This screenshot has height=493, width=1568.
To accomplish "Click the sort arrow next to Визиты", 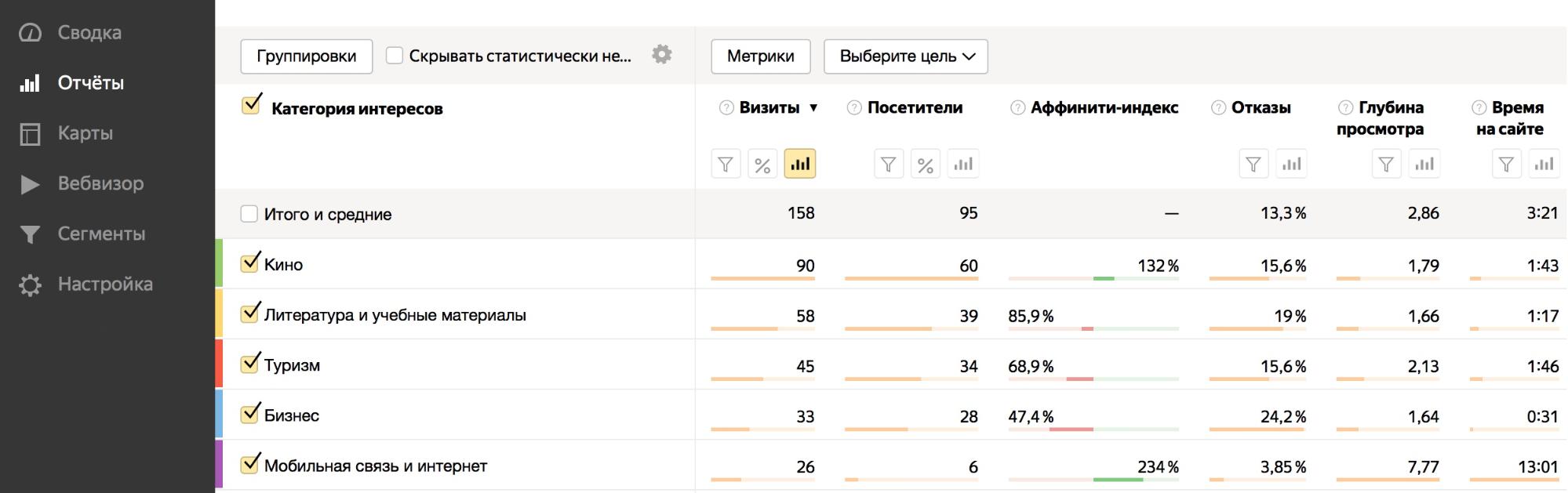I will 813,108.
